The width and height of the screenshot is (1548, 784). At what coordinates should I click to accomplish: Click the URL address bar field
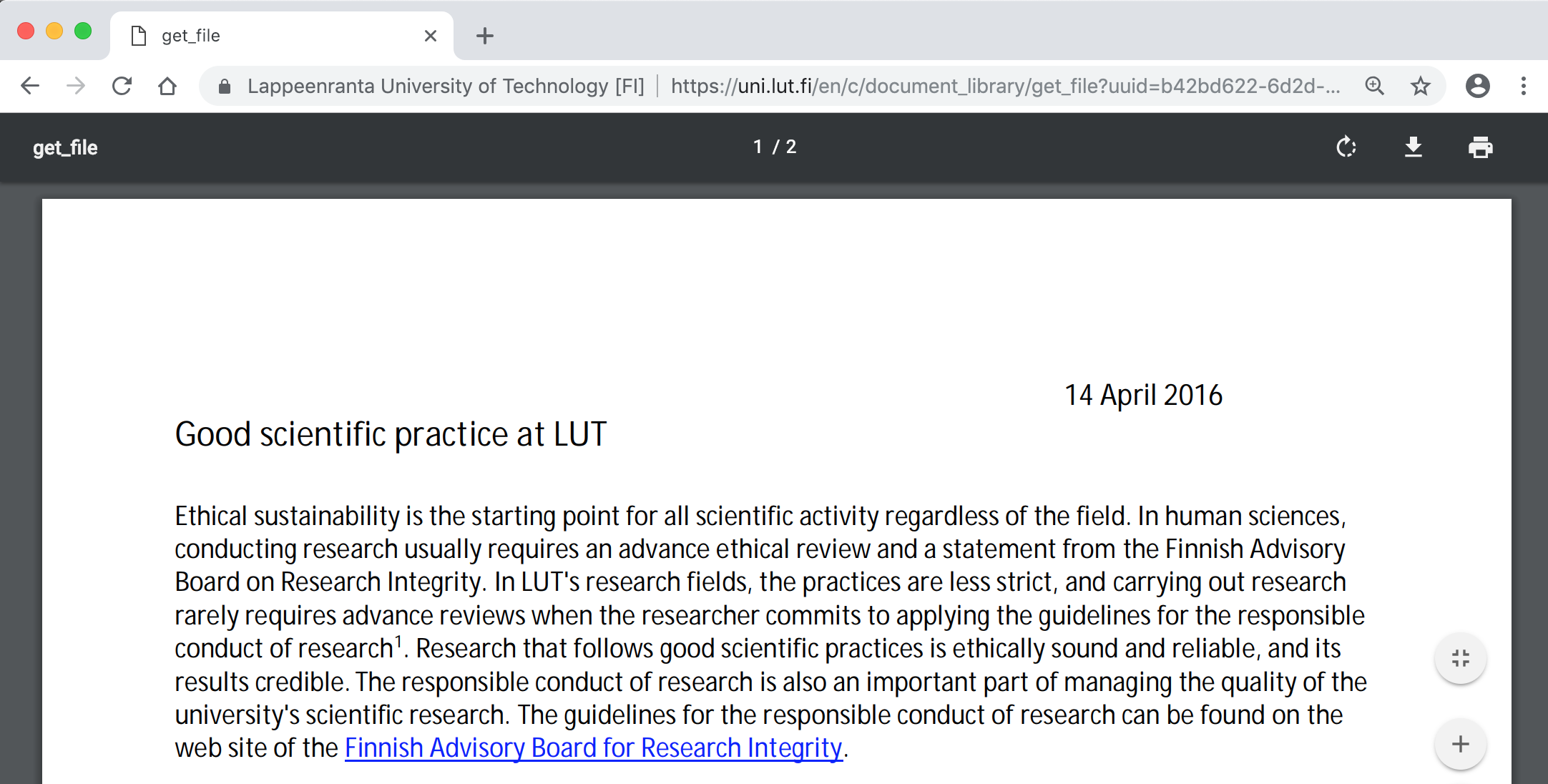pyautogui.click(x=1001, y=87)
